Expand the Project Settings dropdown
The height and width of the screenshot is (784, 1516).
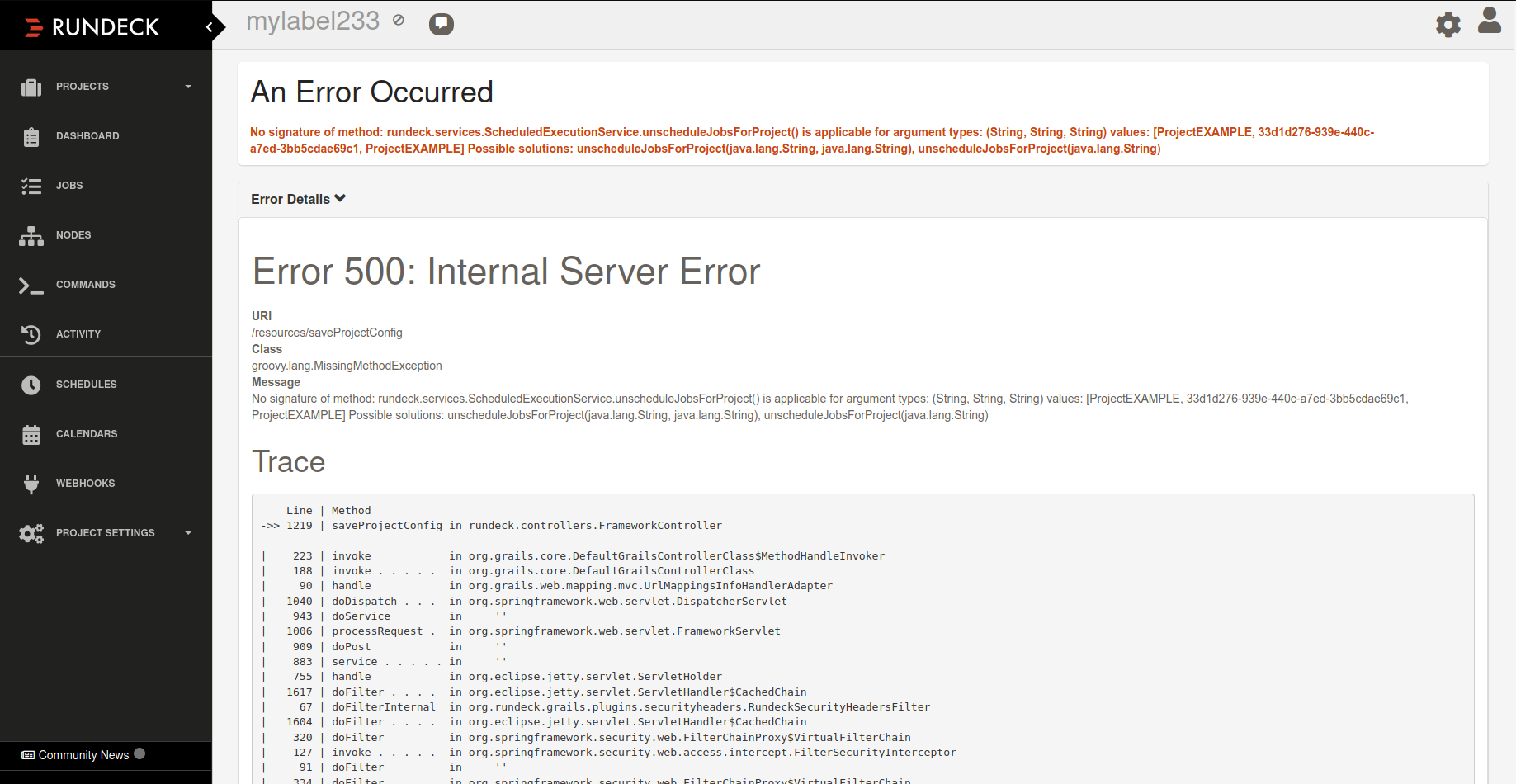(188, 532)
